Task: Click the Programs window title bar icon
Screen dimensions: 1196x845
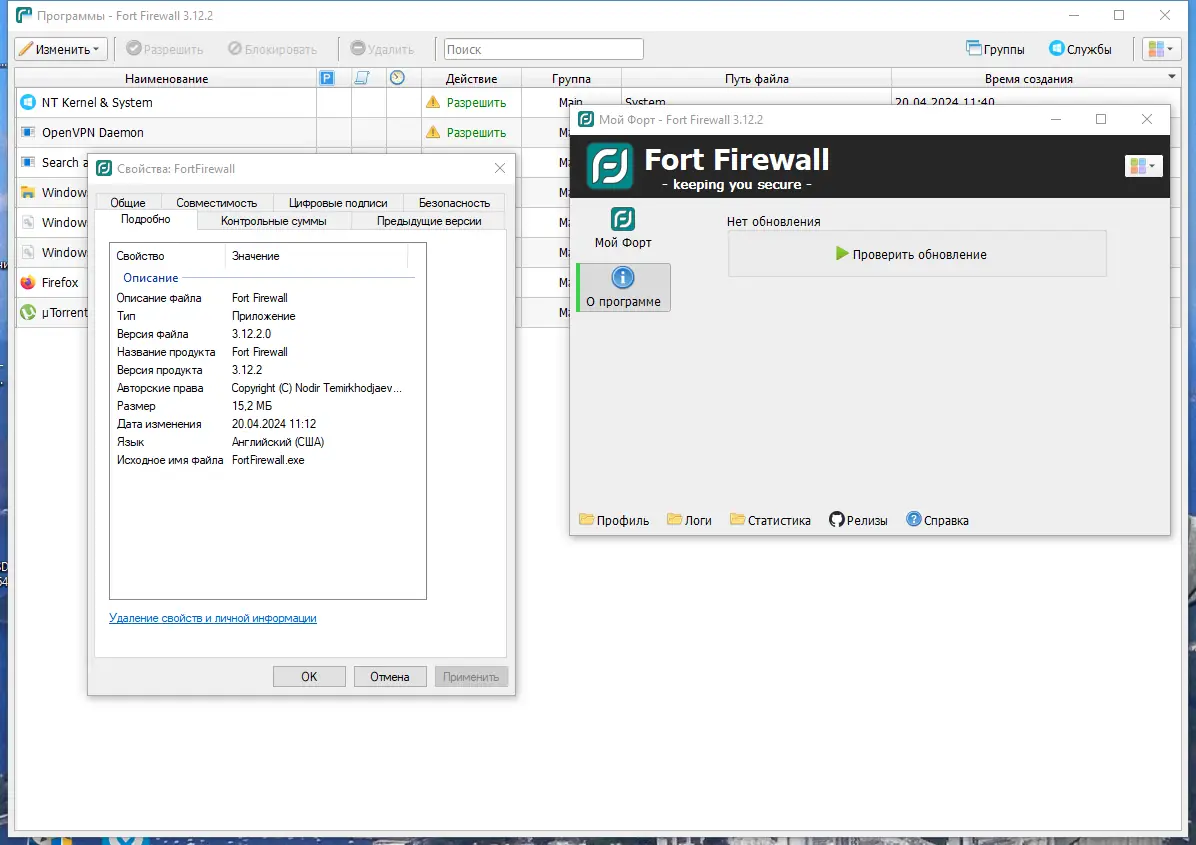Action: [x=24, y=14]
